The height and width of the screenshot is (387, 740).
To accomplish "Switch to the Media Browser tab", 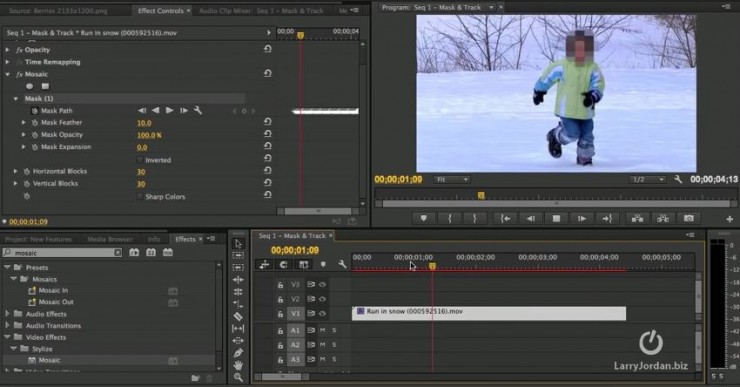I will coord(110,239).
